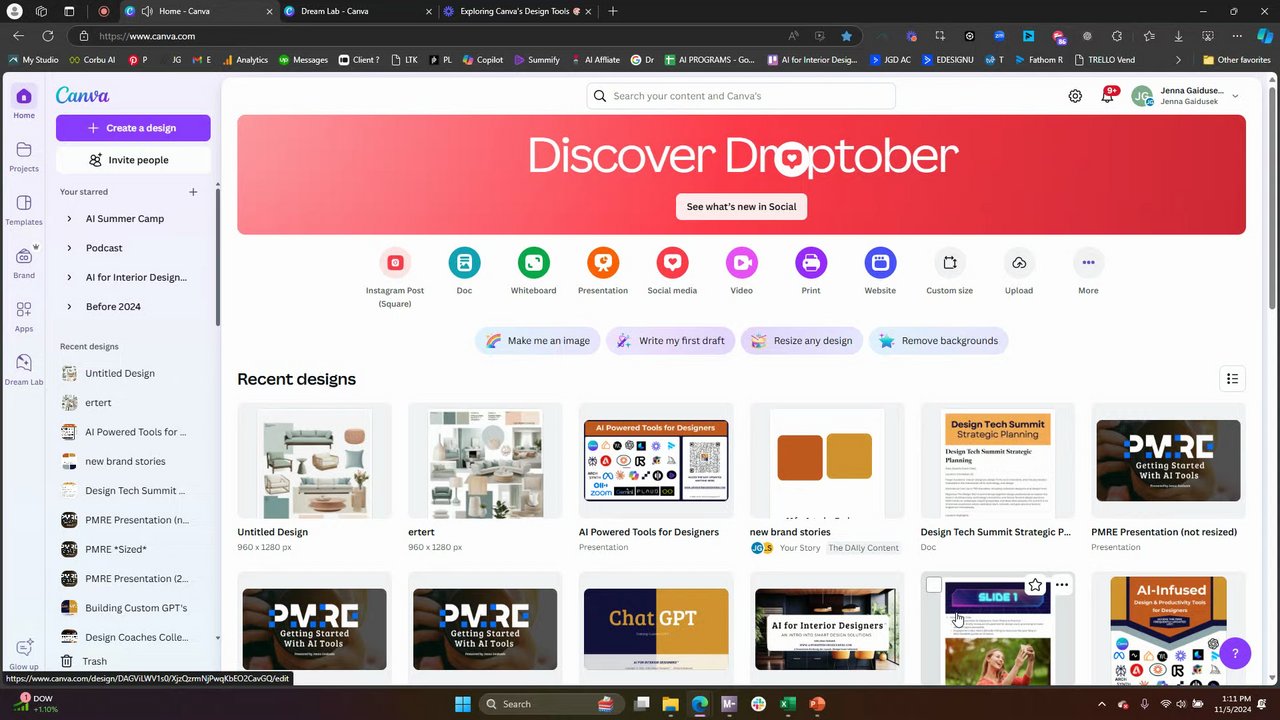Add a starred item with plus icon
Screen dimensions: 1280x720
coord(193,192)
